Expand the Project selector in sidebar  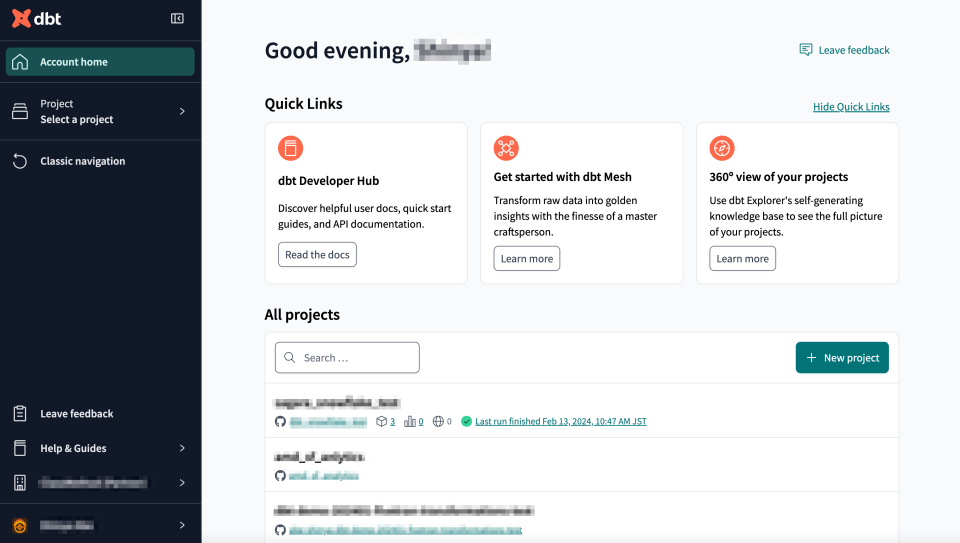pos(100,111)
